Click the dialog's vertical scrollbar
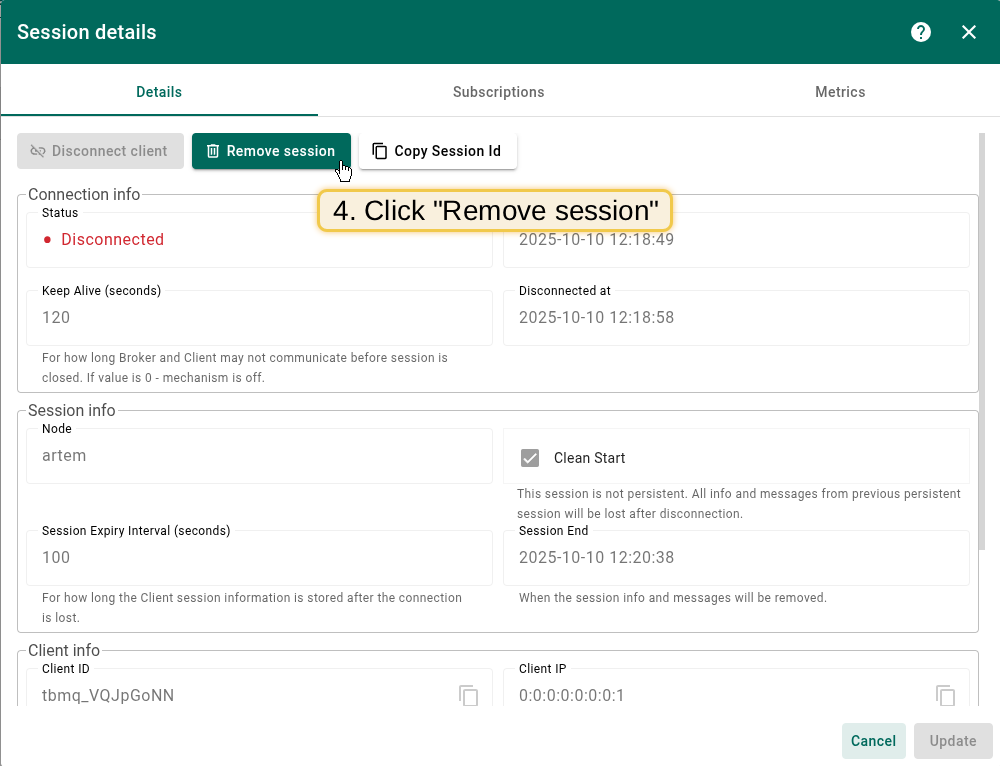Image resolution: width=1000 pixels, height=766 pixels. click(982, 340)
